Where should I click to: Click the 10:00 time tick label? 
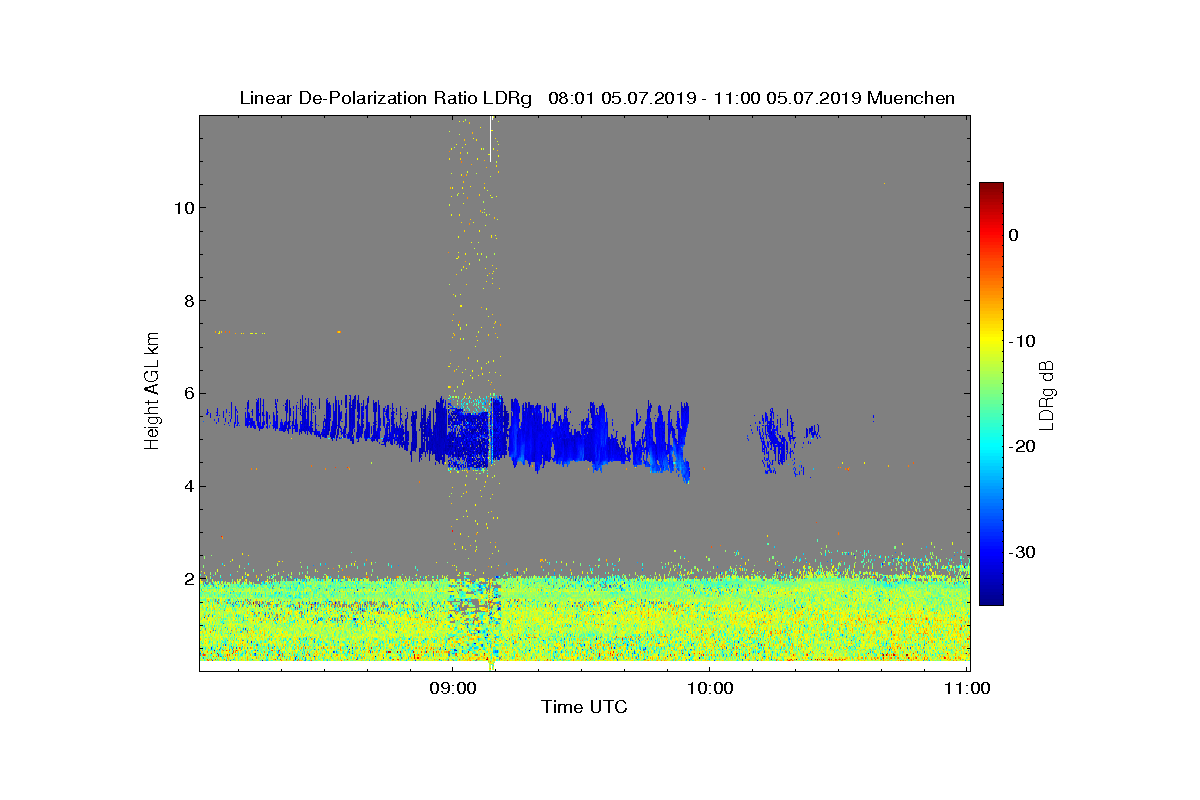point(709,688)
